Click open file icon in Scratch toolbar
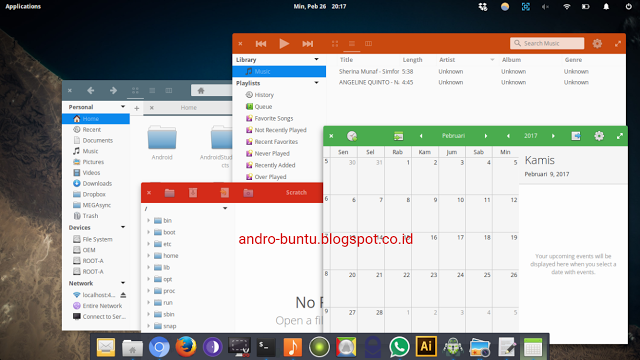The height and width of the screenshot is (360, 640). (x=169, y=193)
